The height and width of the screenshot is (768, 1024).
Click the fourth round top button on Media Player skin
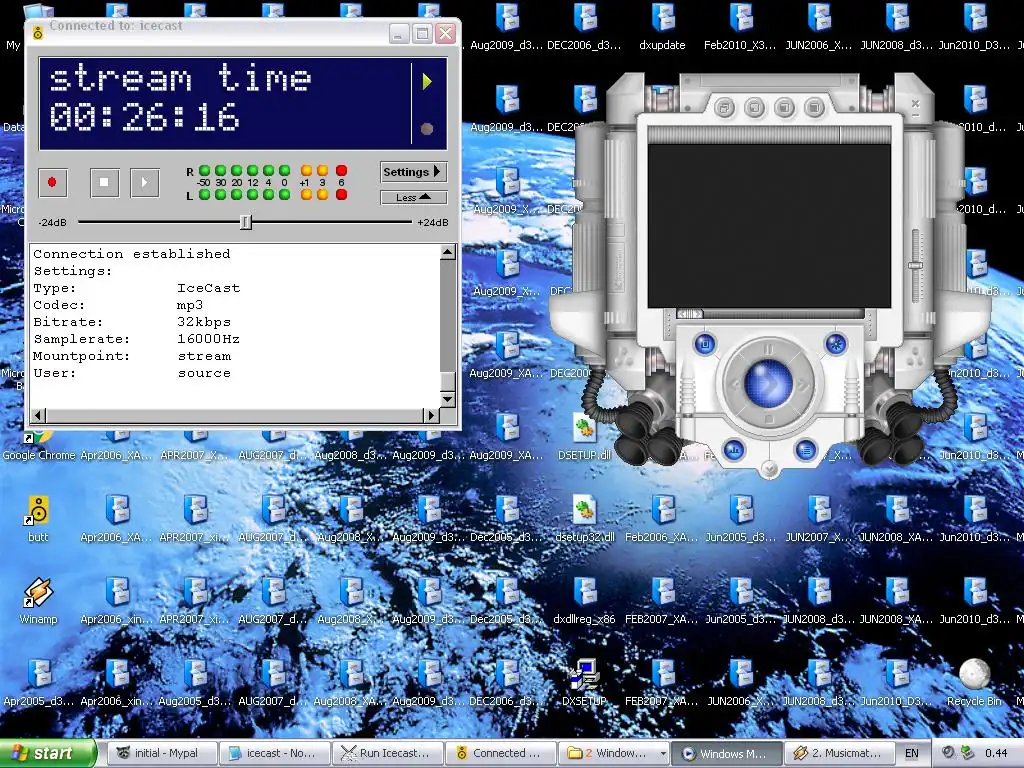click(x=814, y=107)
